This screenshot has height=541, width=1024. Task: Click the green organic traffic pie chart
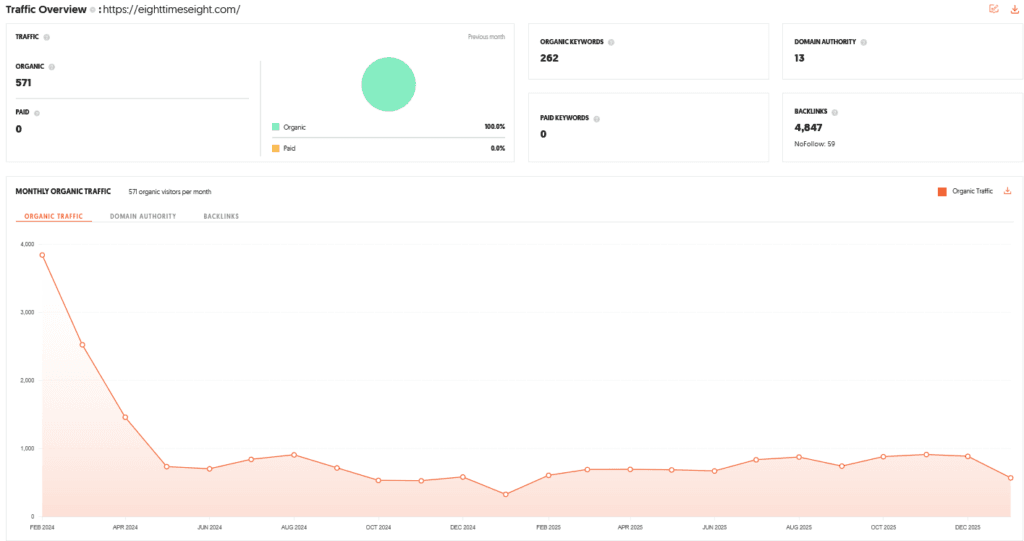[x=389, y=84]
